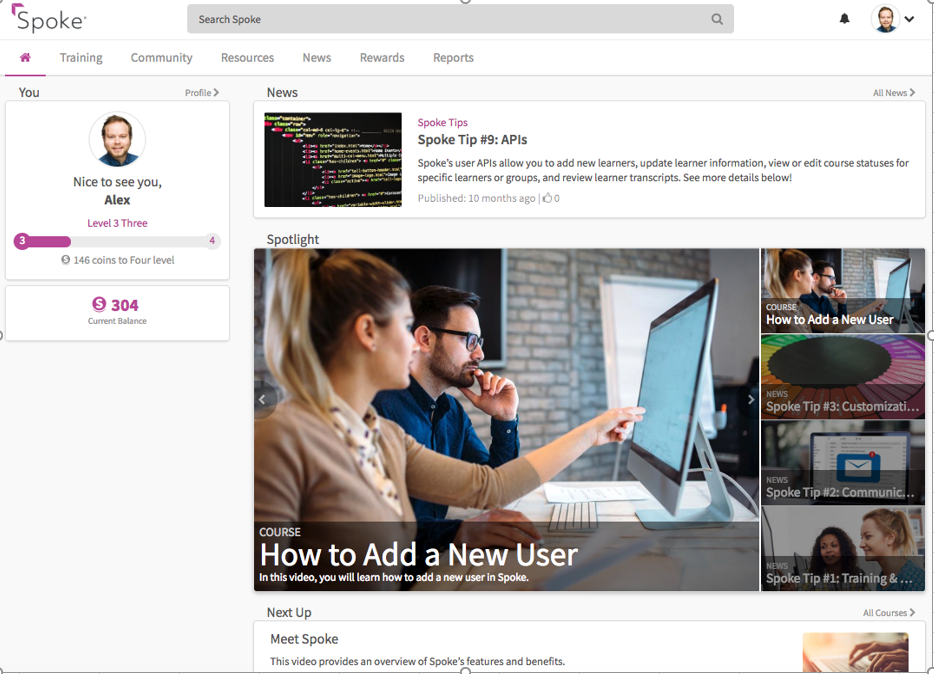Click the search magnifier icon
Screen dimensions: 934x674
(x=717, y=19)
